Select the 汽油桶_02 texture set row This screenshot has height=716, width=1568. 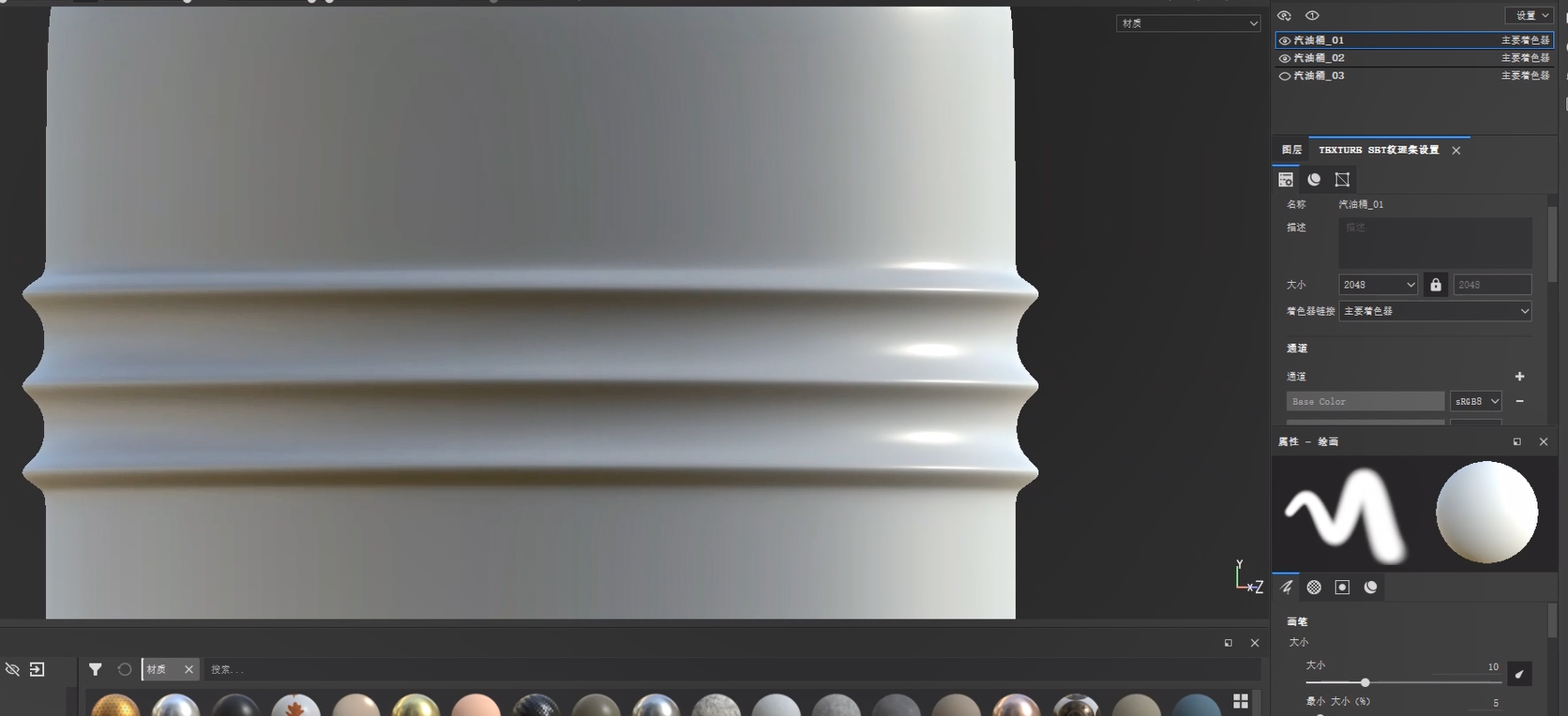1414,58
